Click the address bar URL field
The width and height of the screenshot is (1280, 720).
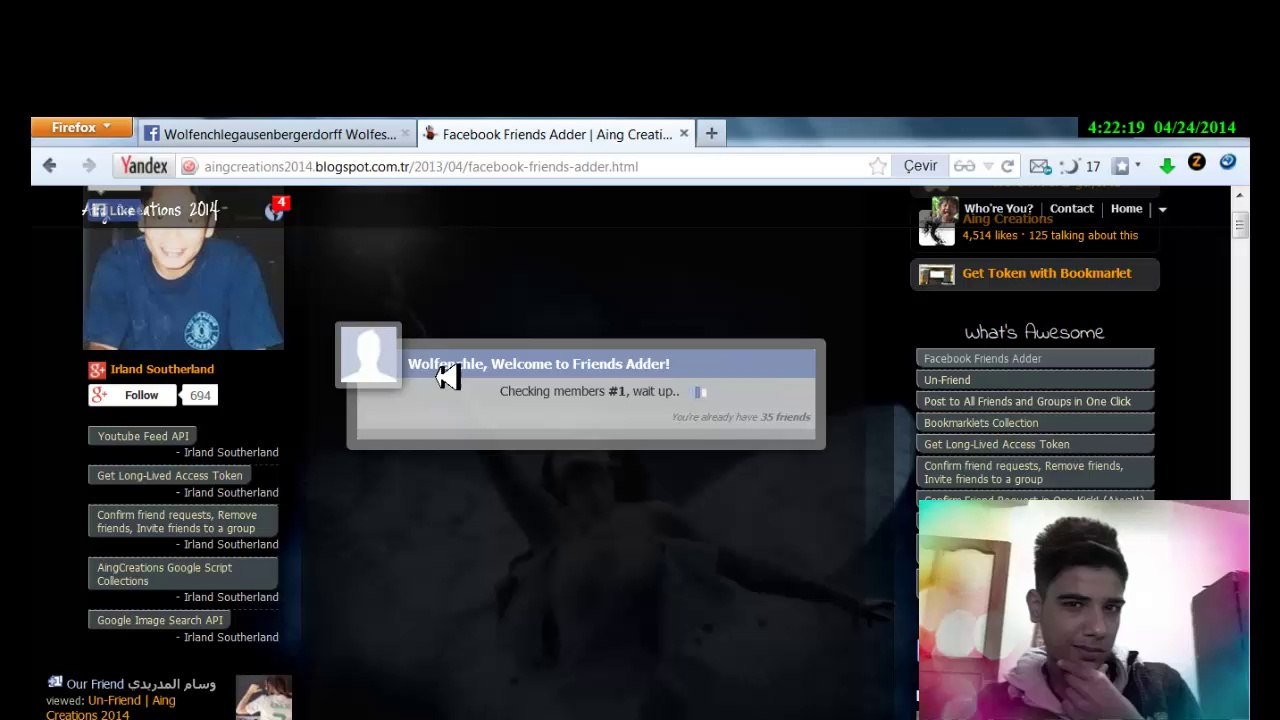pyautogui.click(x=530, y=167)
